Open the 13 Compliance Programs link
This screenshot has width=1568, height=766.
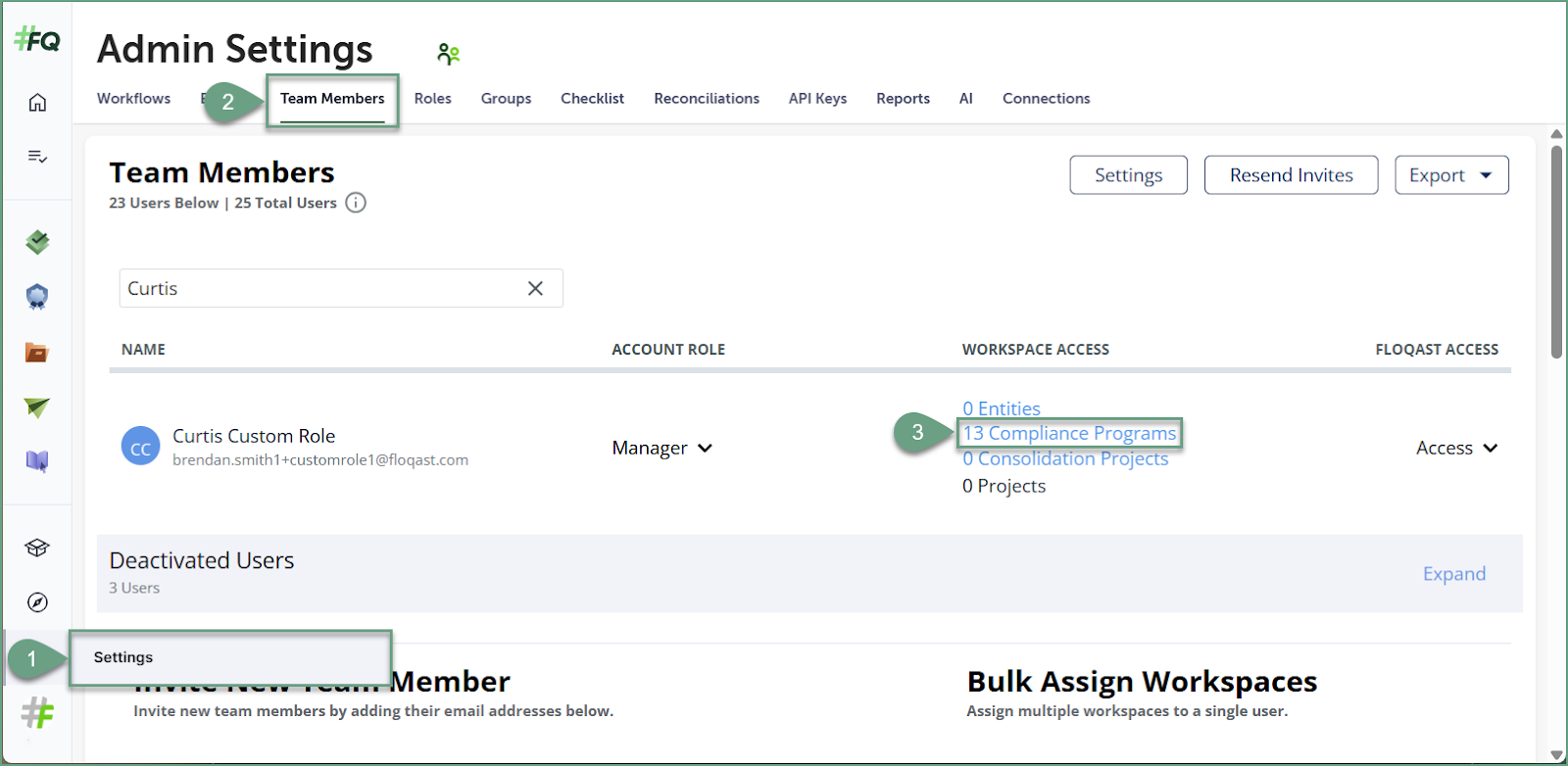[x=1068, y=433]
